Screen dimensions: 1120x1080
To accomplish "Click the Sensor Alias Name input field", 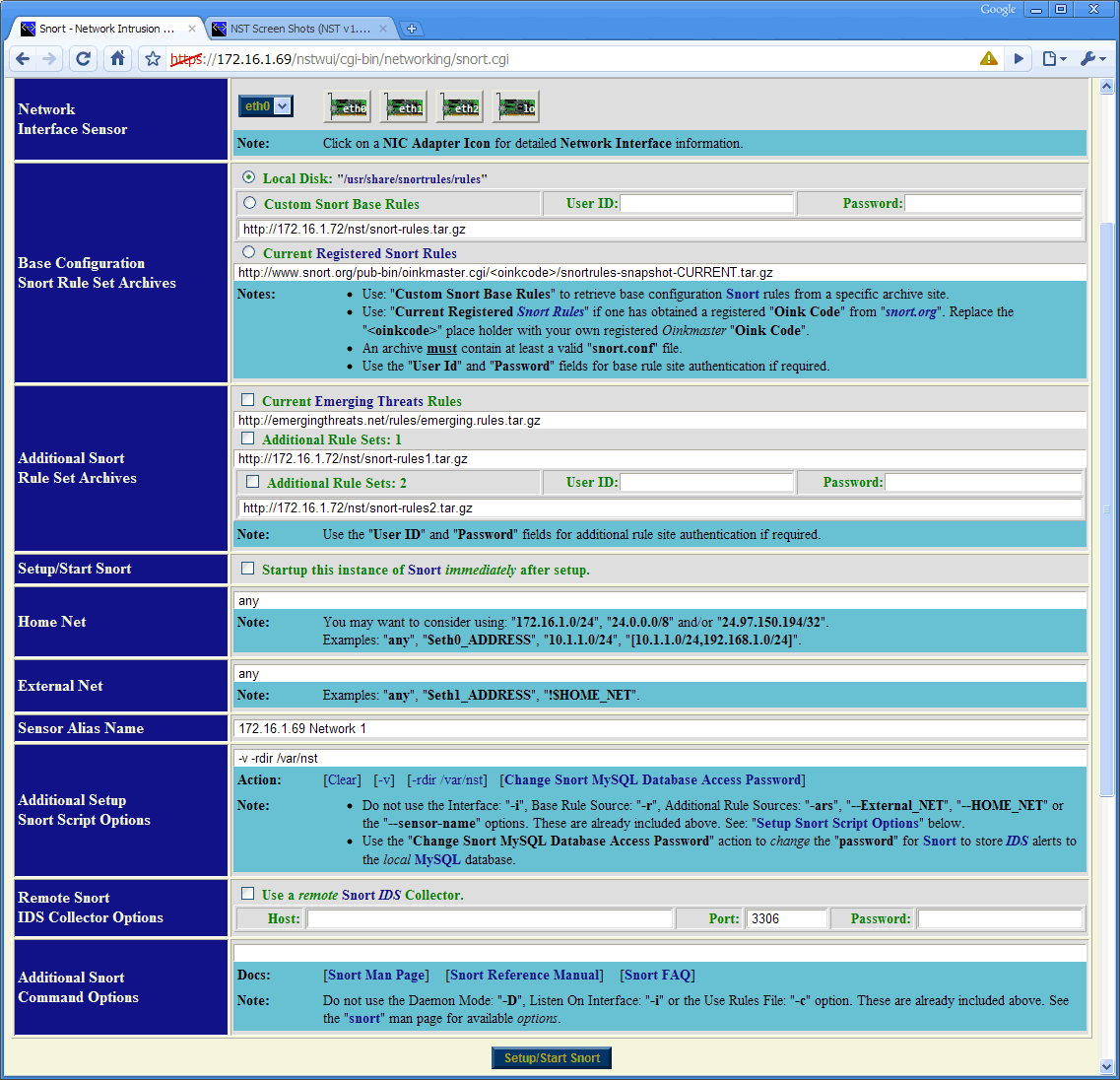I will tap(660, 728).
